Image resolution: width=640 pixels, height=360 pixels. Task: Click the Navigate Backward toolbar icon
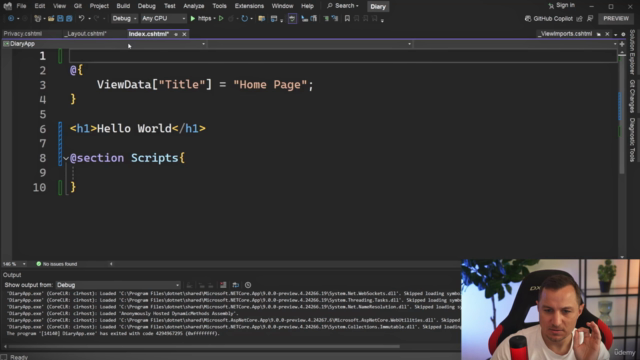11,19
